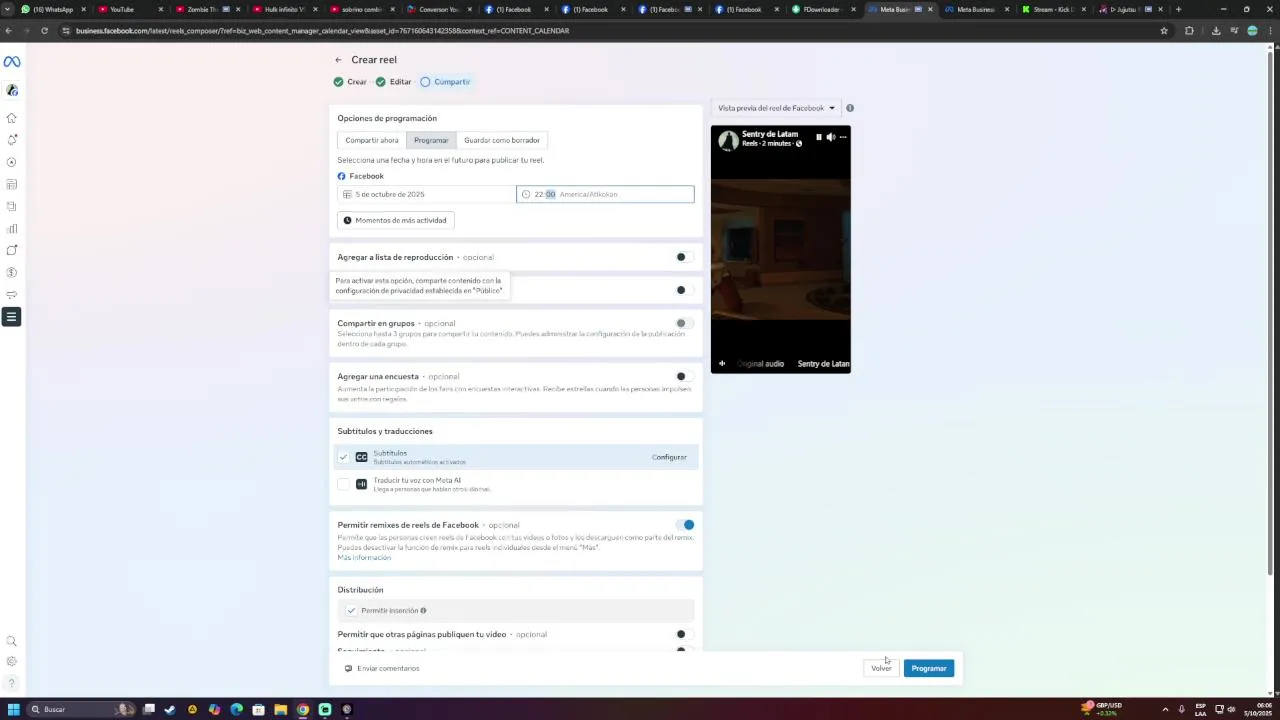1280x720 pixels.
Task: Go to Editar step
Action: (x=393, y=82)
